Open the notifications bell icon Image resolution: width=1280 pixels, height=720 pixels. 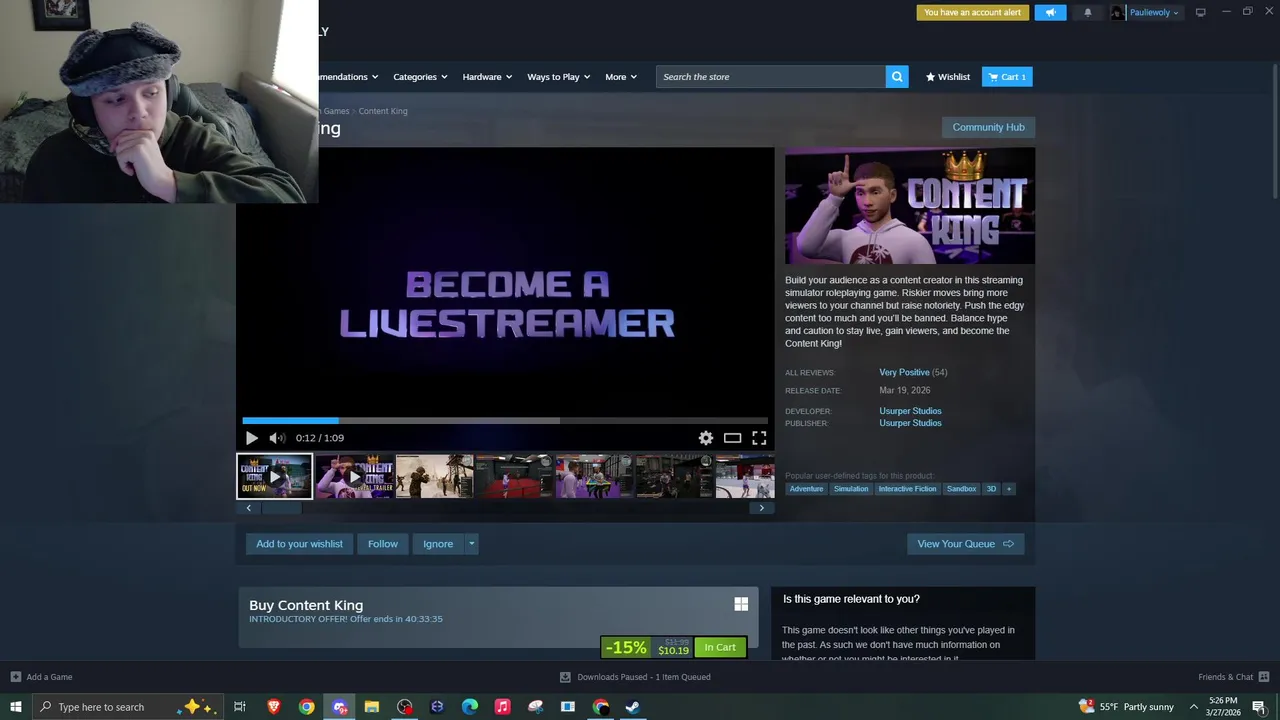click(1088, 12)
